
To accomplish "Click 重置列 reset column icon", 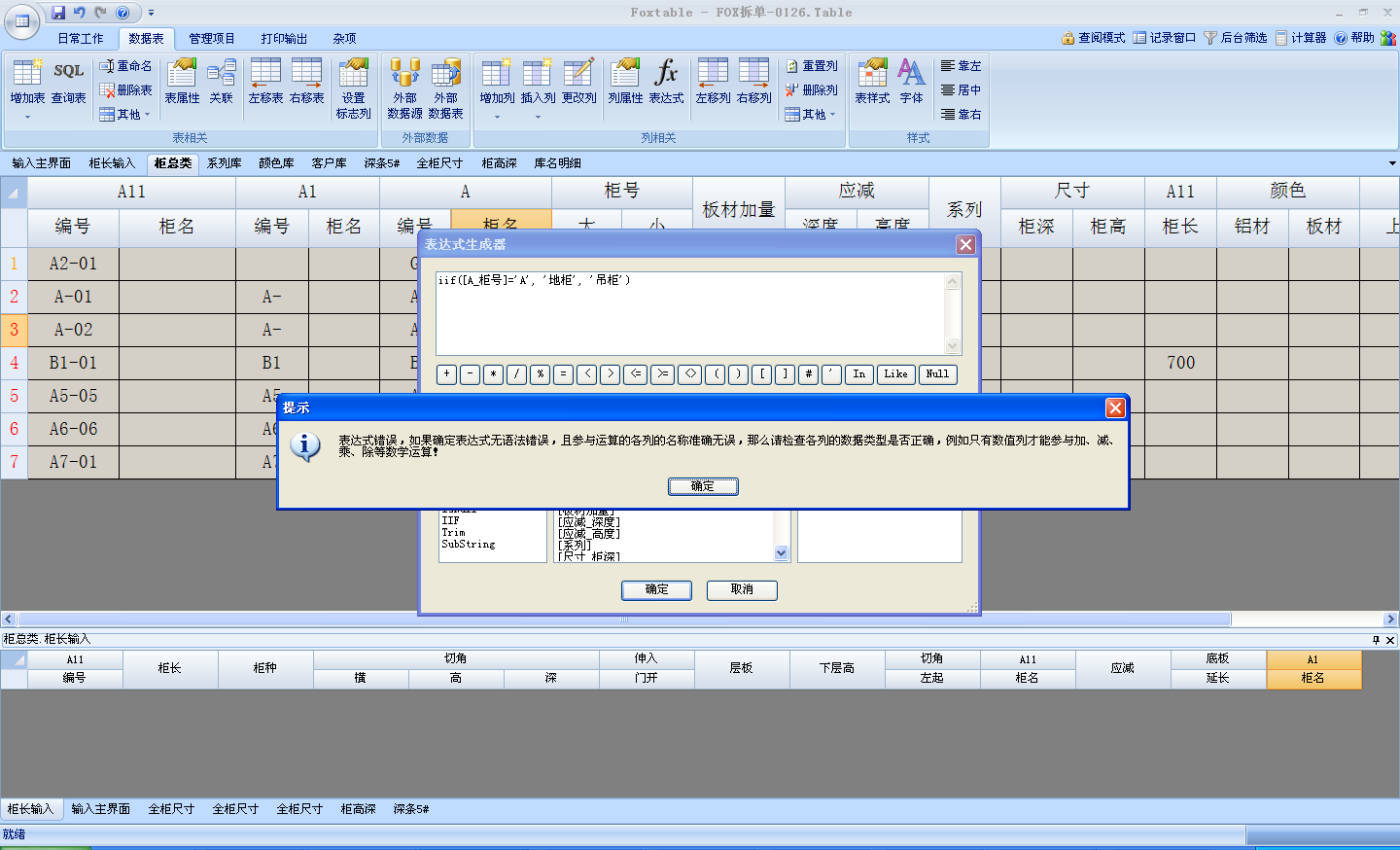I will pos(812,66).
